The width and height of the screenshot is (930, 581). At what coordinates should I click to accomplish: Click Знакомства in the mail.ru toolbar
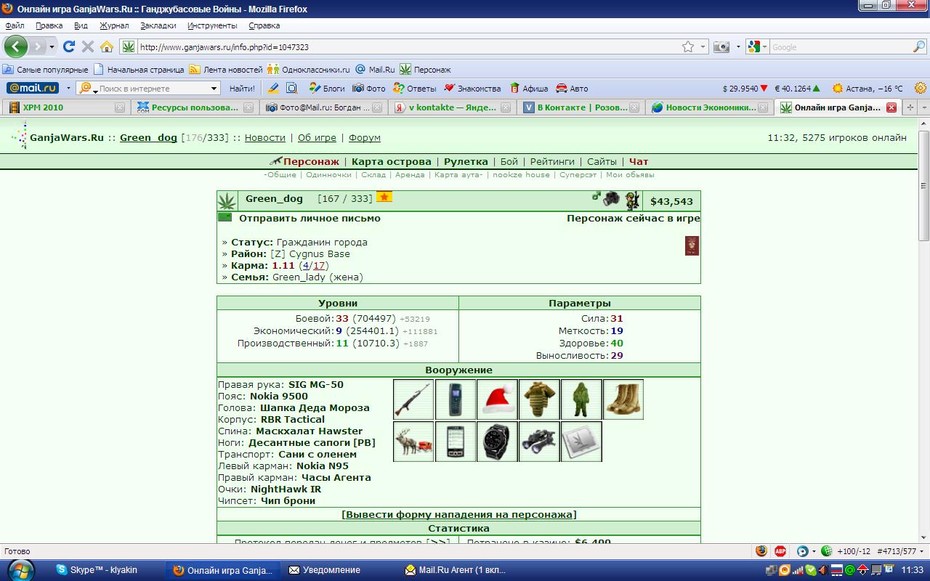(x=473, y=88)
